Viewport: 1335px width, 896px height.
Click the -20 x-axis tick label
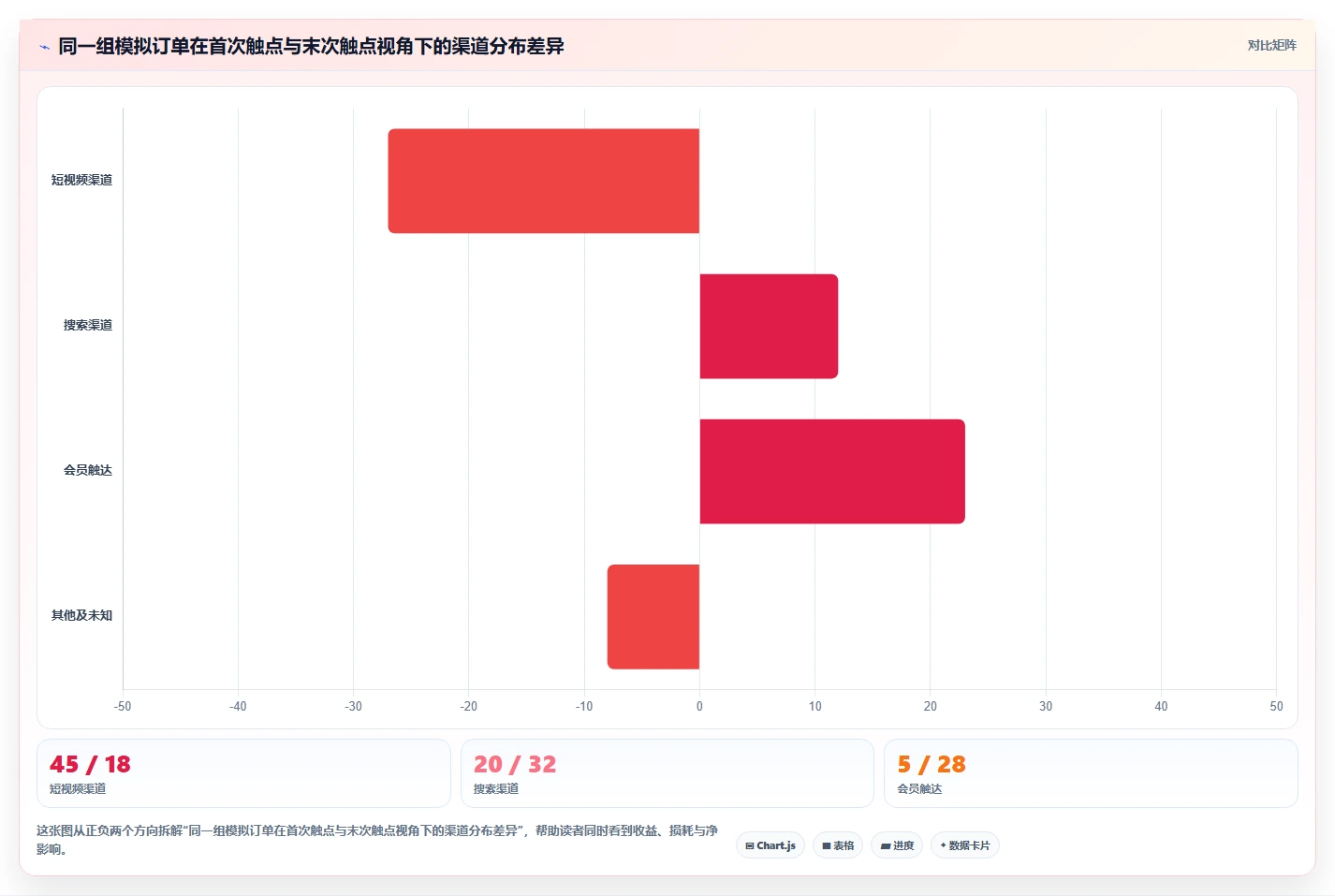click(x=468, y=706)
